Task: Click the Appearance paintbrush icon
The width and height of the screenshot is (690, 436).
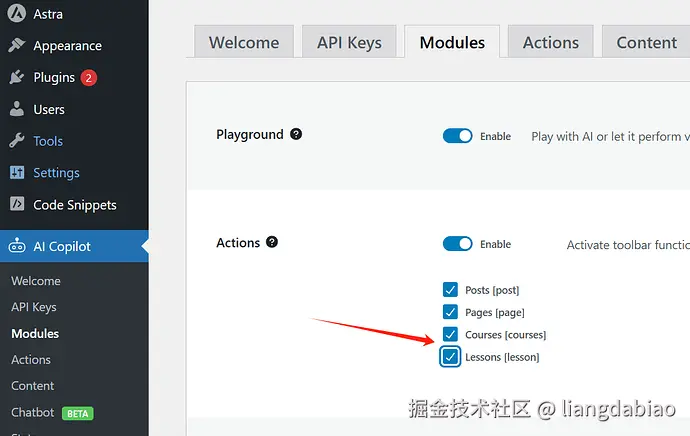Action: pyautogui.click(x=17, y=45)
